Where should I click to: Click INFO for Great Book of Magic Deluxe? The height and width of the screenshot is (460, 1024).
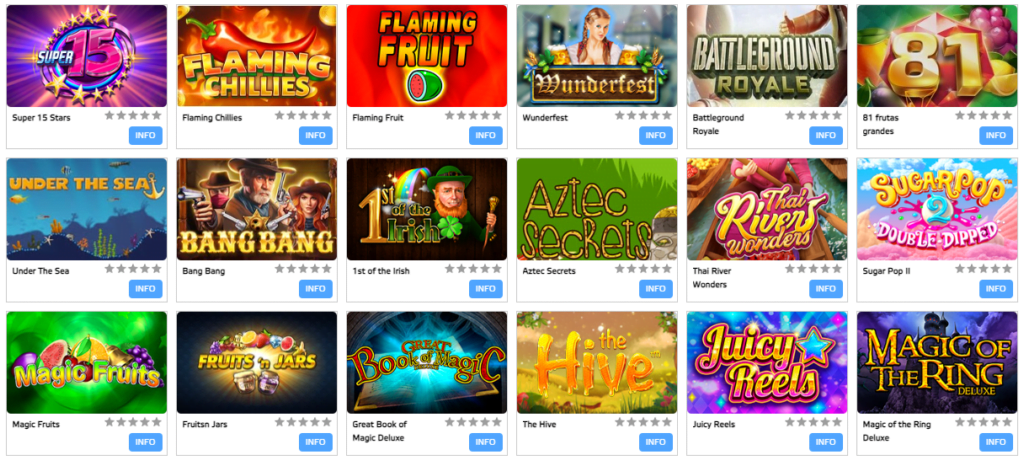pos(486,442)
